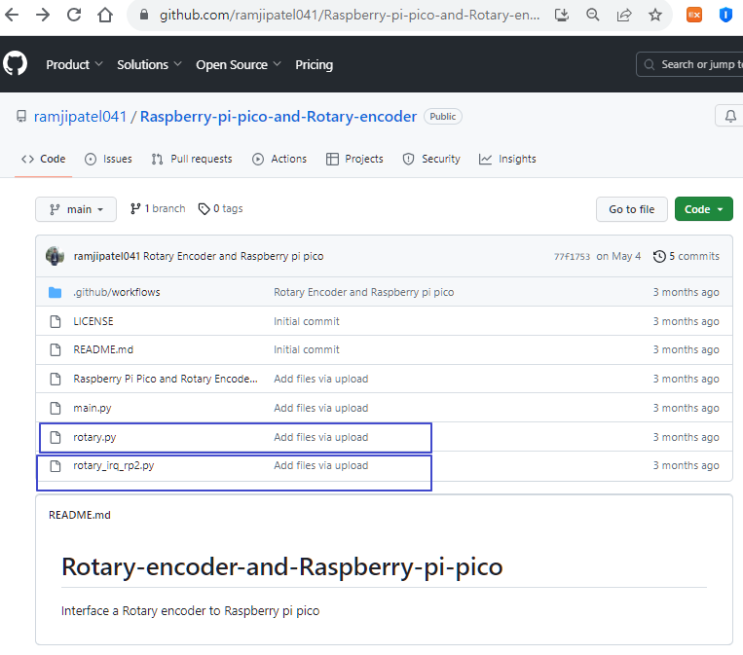Click the file icon beside main.py
Viewport: 743px width, 655px height.
[55, 408]
